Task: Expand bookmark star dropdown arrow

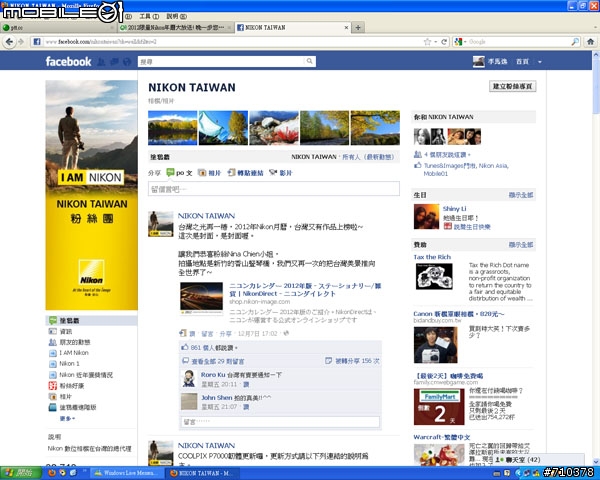Action: point(435,42)
